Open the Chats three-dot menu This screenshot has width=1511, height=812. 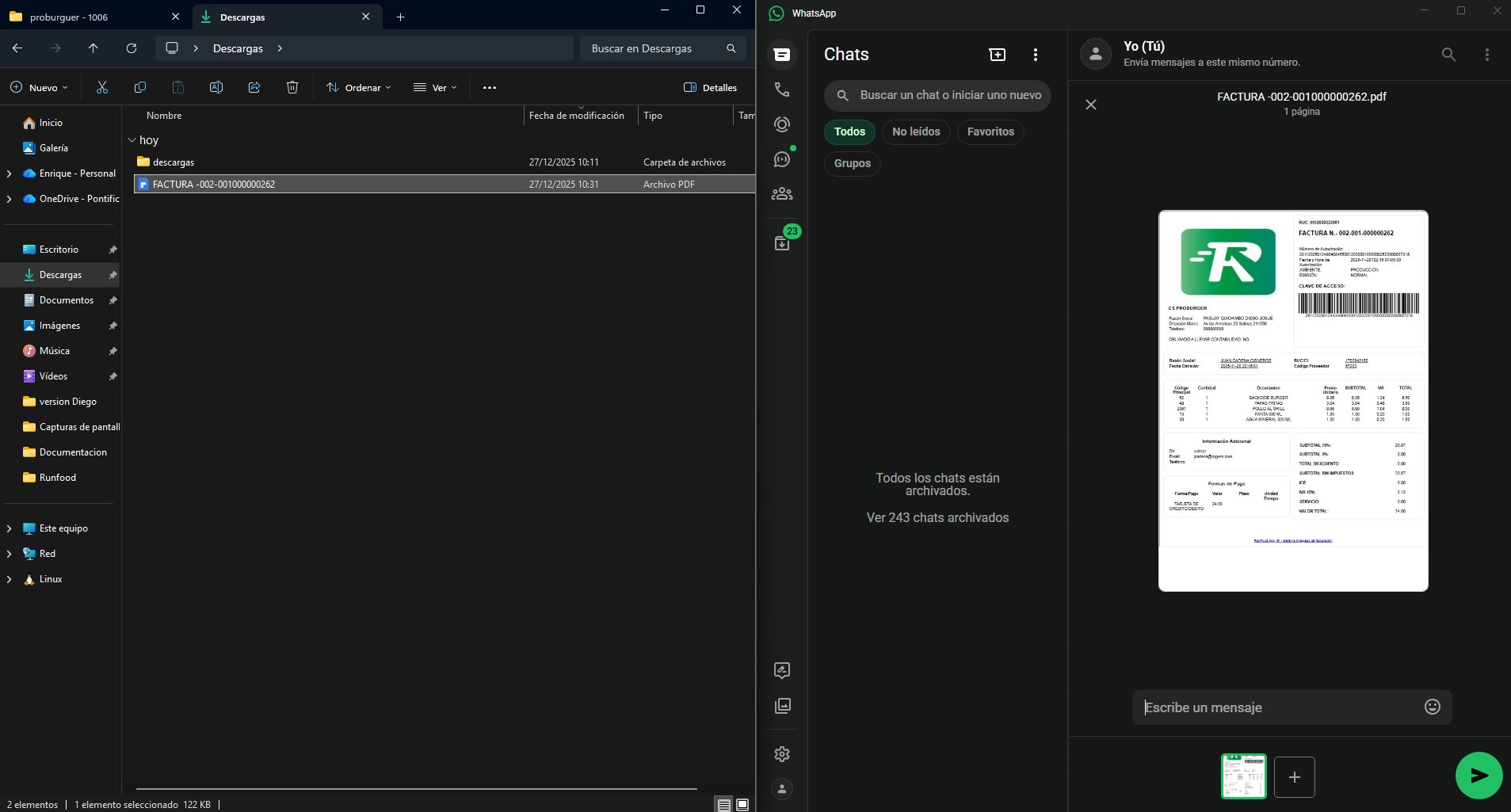[1036, 55]
